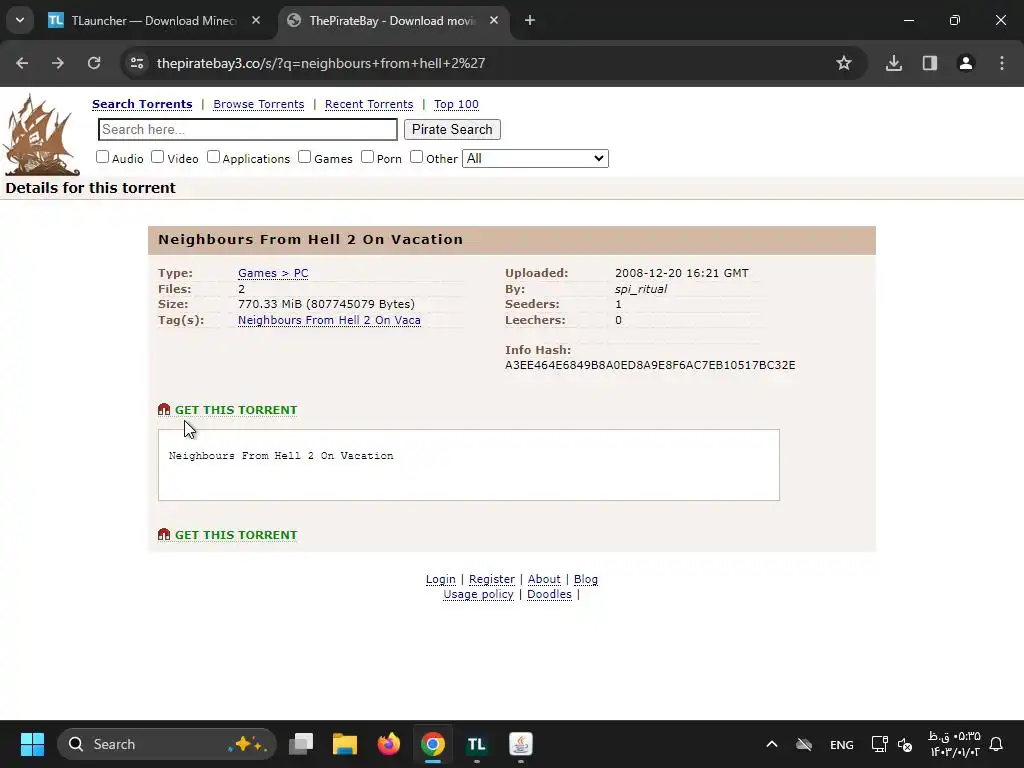Click the muted volume tray icon
This screenshot has width=1024, height=768.
tap(904, 744)
